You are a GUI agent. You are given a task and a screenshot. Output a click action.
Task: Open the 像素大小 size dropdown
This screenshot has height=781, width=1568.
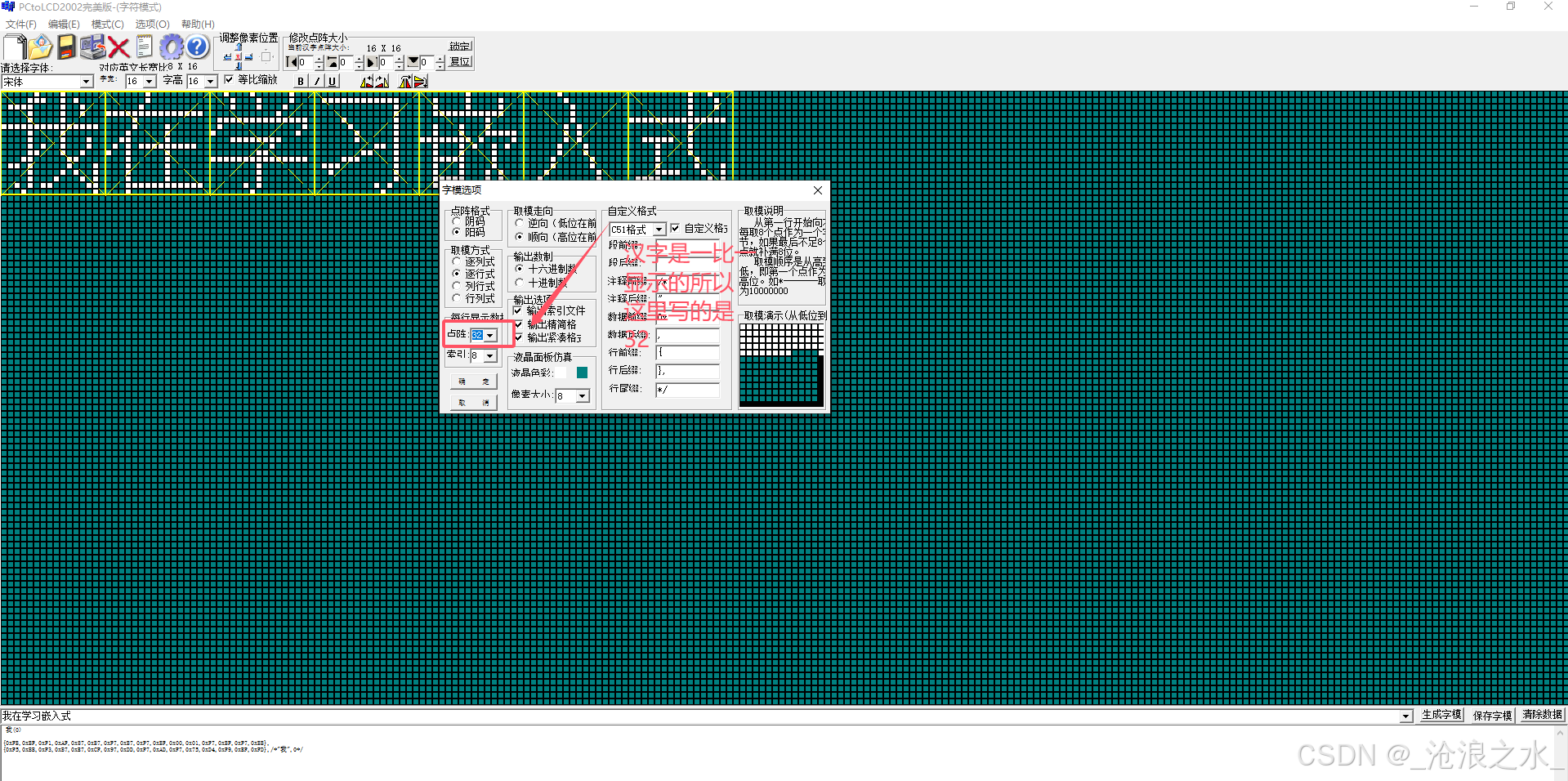pyautogui.click(x=582, y=395)
